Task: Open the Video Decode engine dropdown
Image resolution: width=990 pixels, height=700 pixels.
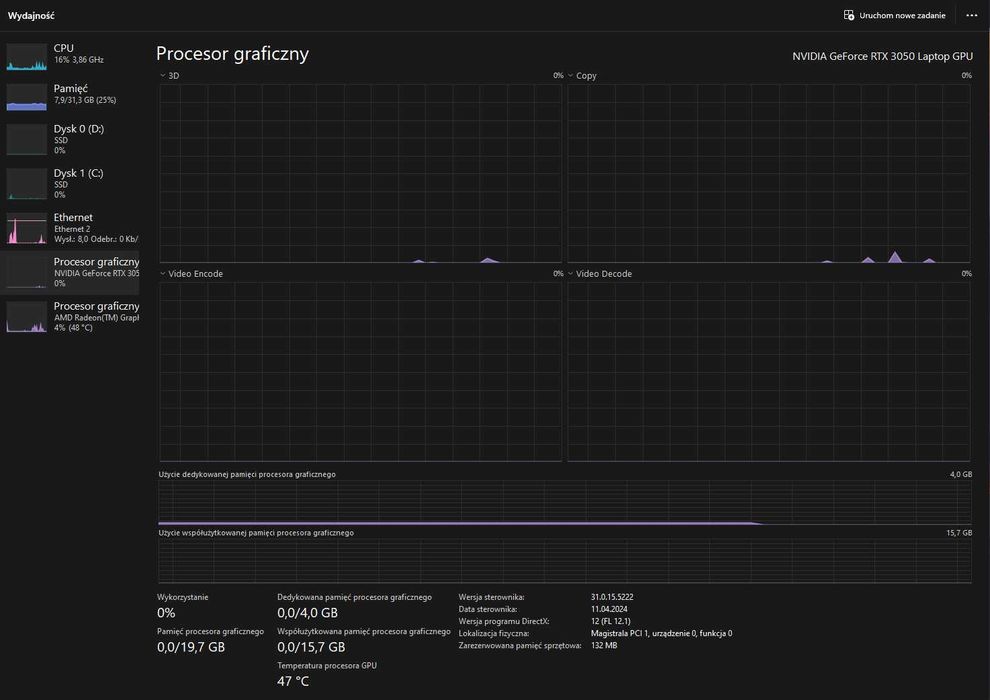Action: pyautogui.click(x=571, y=274)
